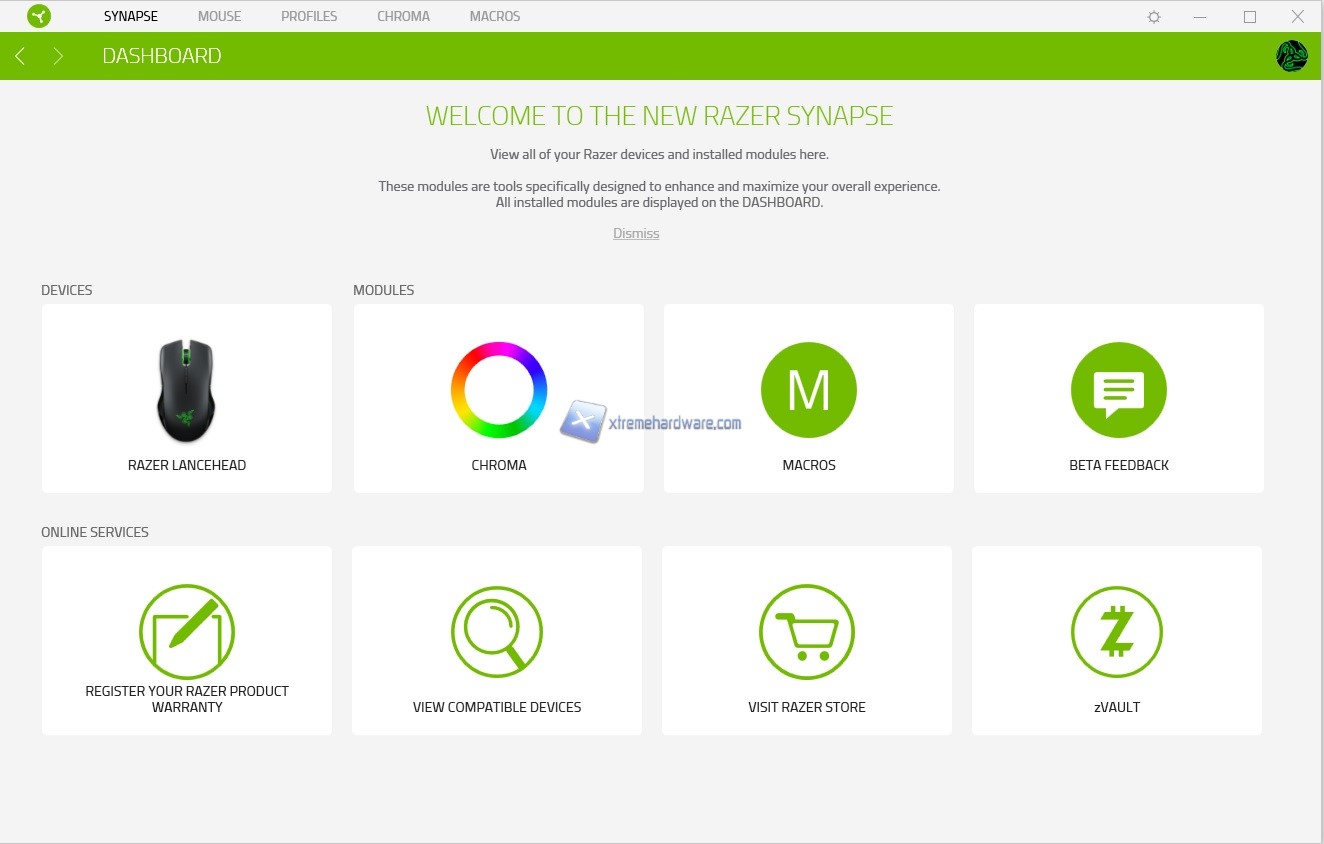The width and height of the screenshot is (1324, 844).
Task: Open the Chroma color wheel module
Action: tap(498, 390)
